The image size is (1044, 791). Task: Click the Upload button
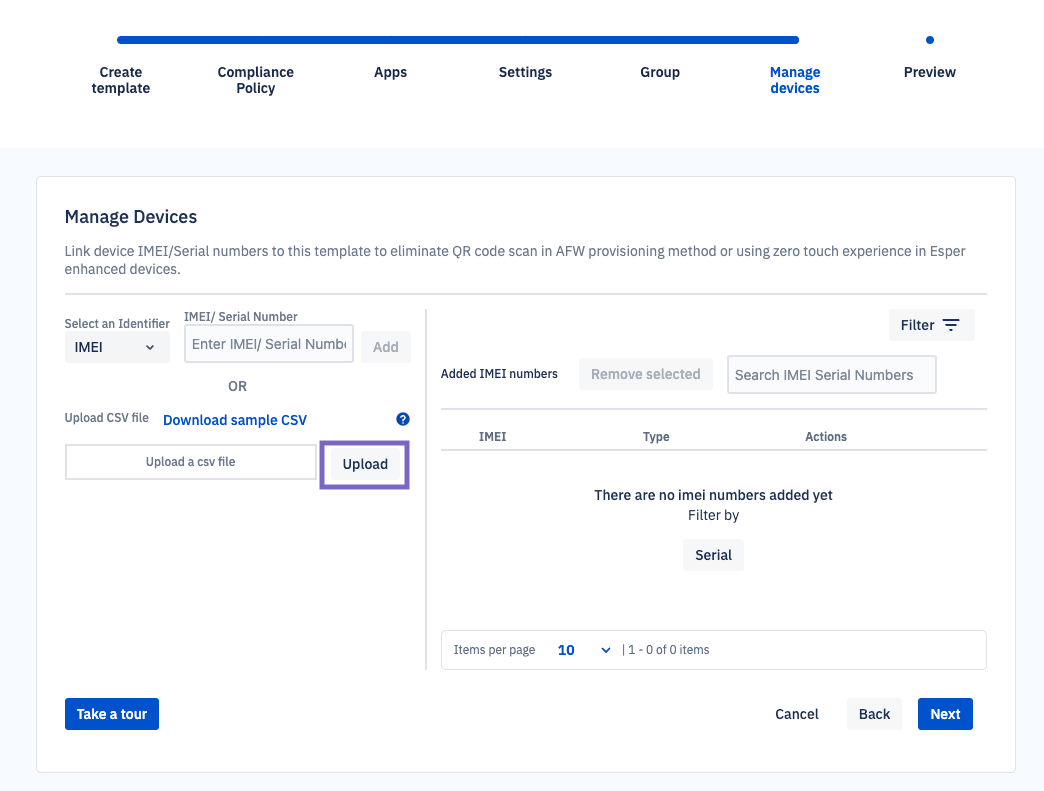pyautogui.click(x=365, y=464)
